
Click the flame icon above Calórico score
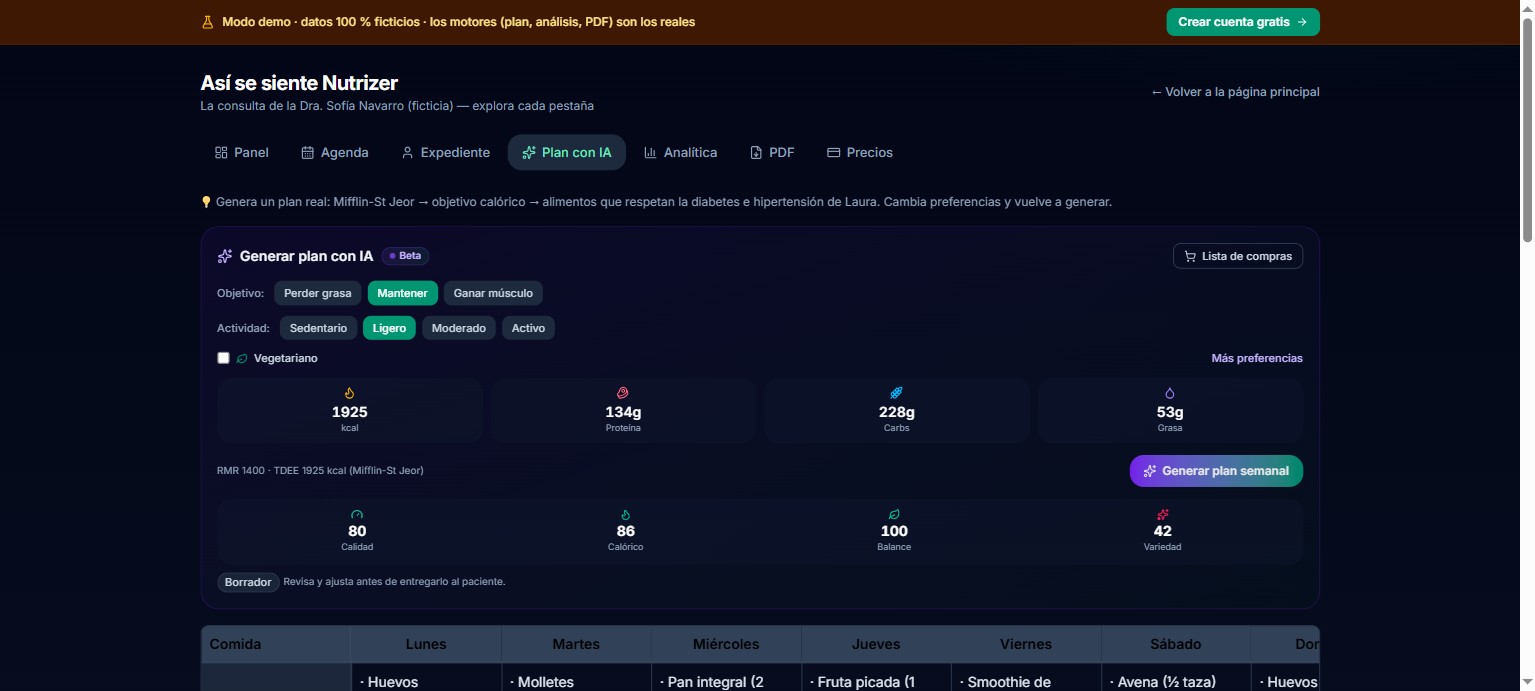tap(626, 515)
